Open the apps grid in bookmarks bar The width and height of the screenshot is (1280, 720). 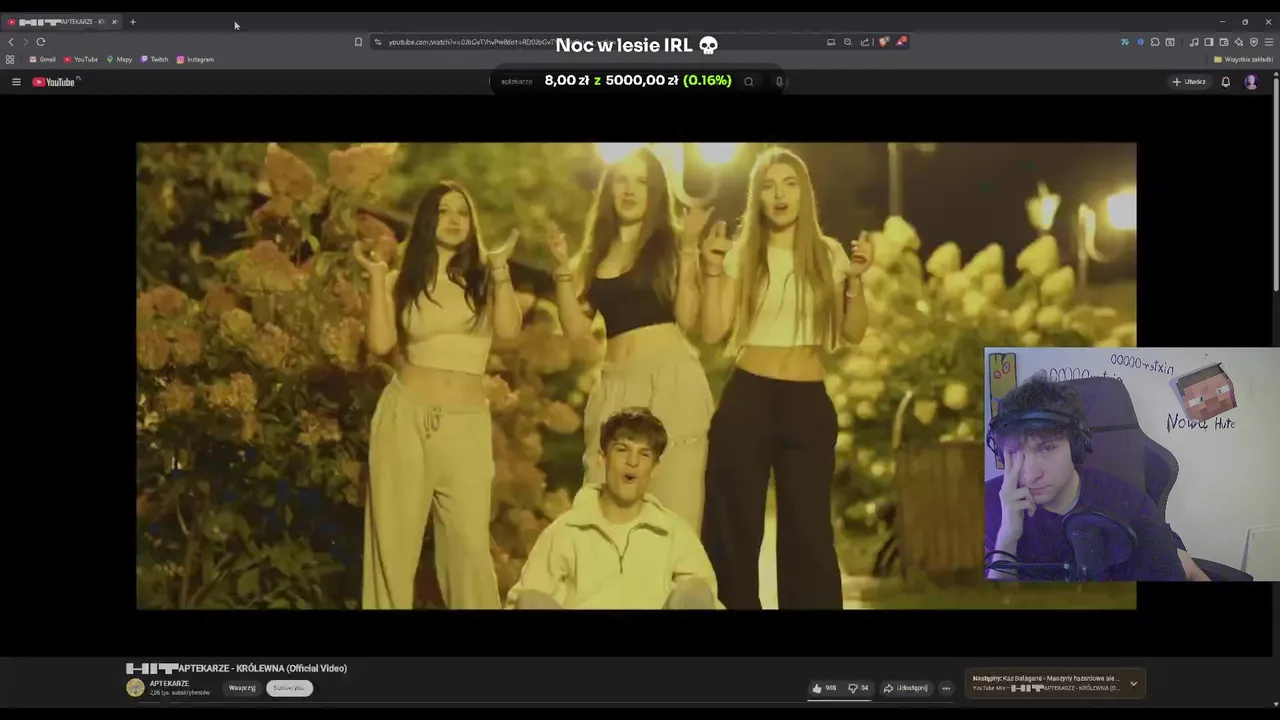point(10,59)
